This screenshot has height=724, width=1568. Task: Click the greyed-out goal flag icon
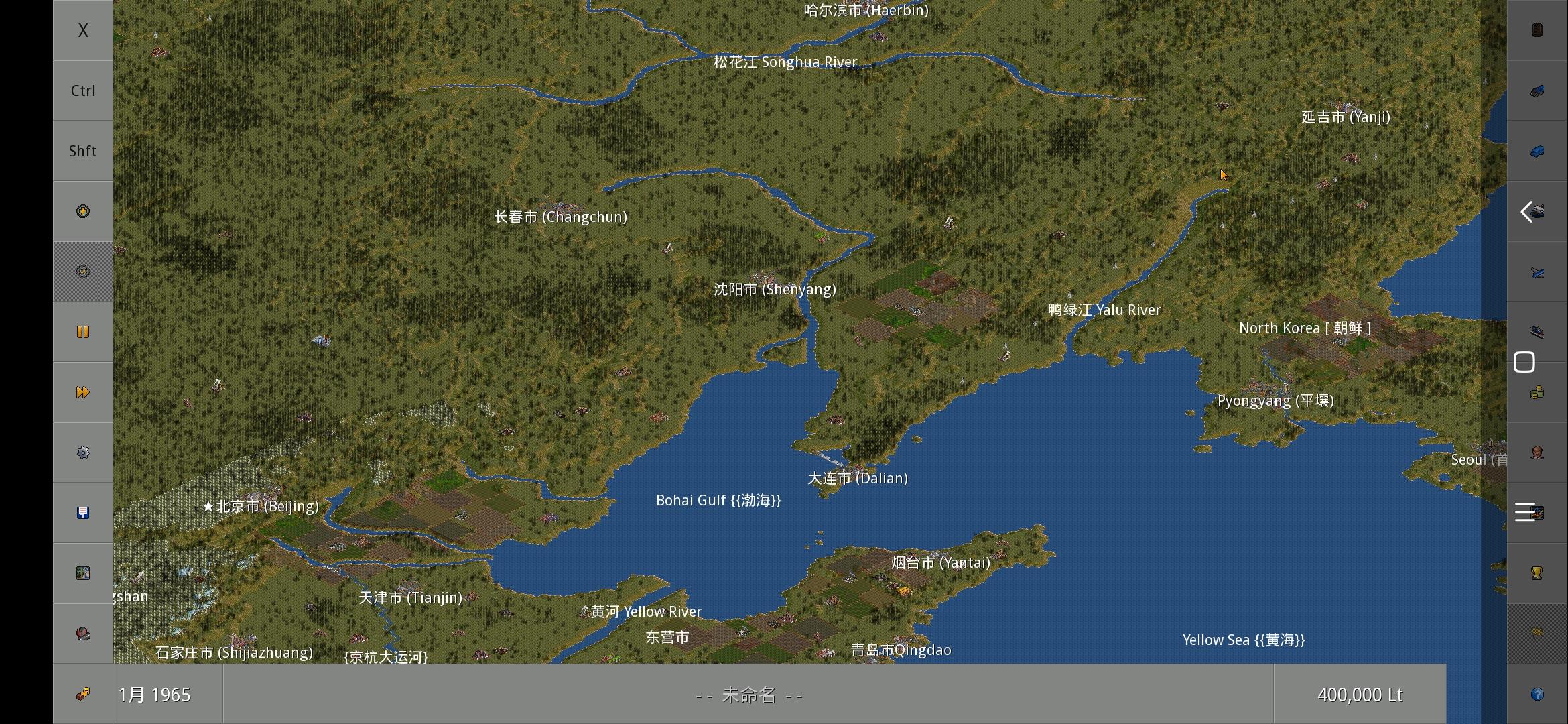click(x=1537, y=633)
